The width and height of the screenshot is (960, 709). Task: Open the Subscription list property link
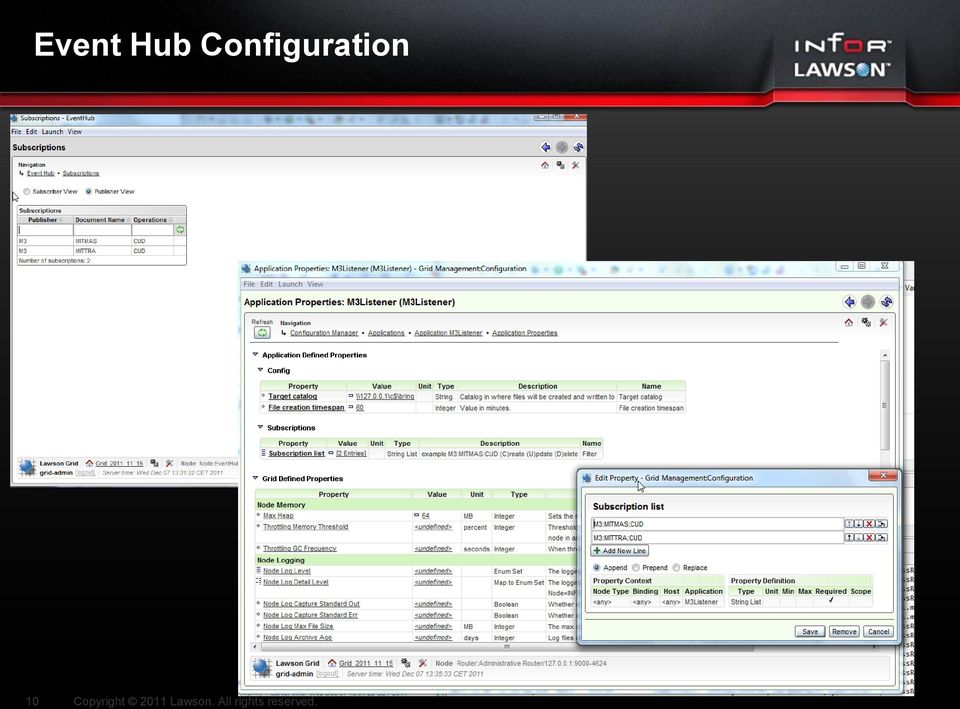(x=296, y=454)
